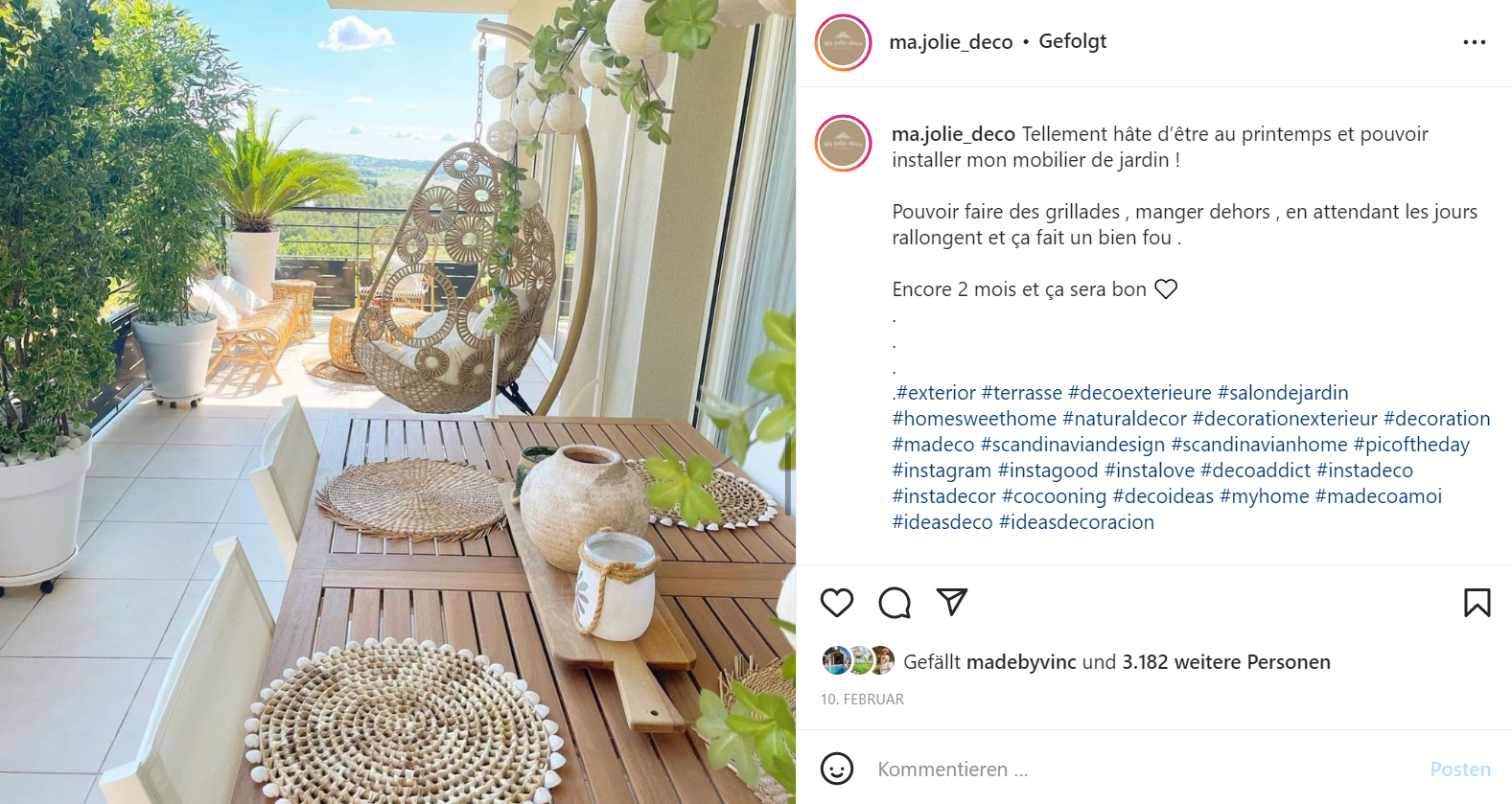Open comments via the speech bubble icon
This screenshot has width=1512, height=804.
click(x=895, y=603)
